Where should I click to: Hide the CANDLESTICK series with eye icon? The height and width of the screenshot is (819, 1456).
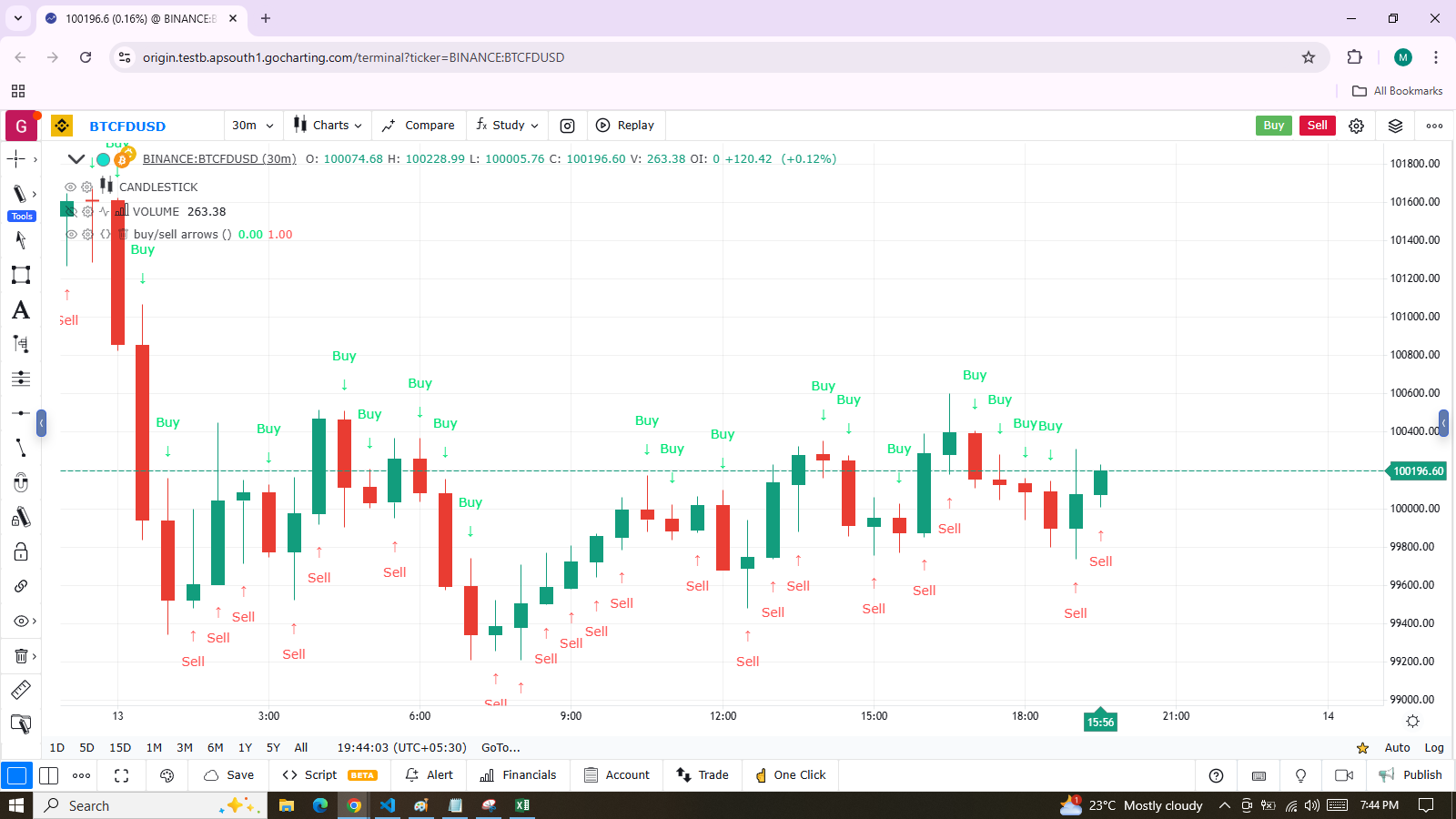point(70,187)
